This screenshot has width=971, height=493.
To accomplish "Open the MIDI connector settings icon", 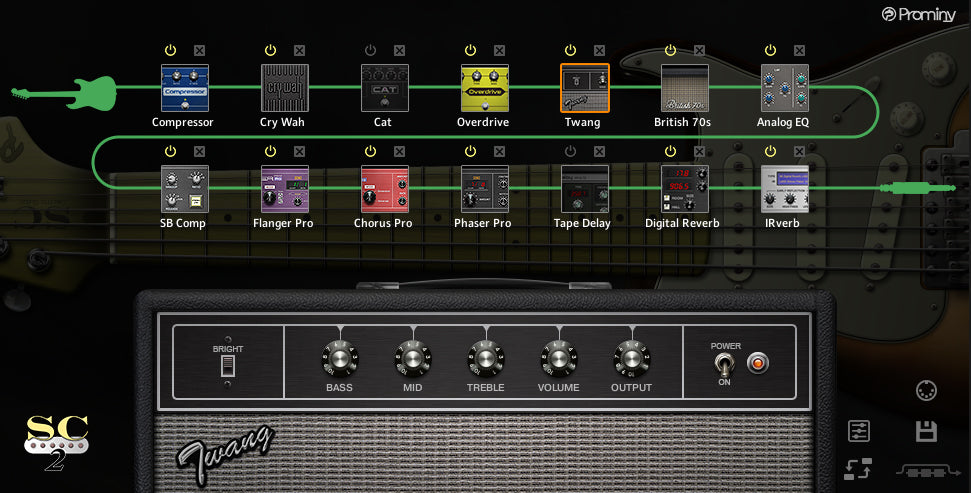I will click(x=926, y=391).
